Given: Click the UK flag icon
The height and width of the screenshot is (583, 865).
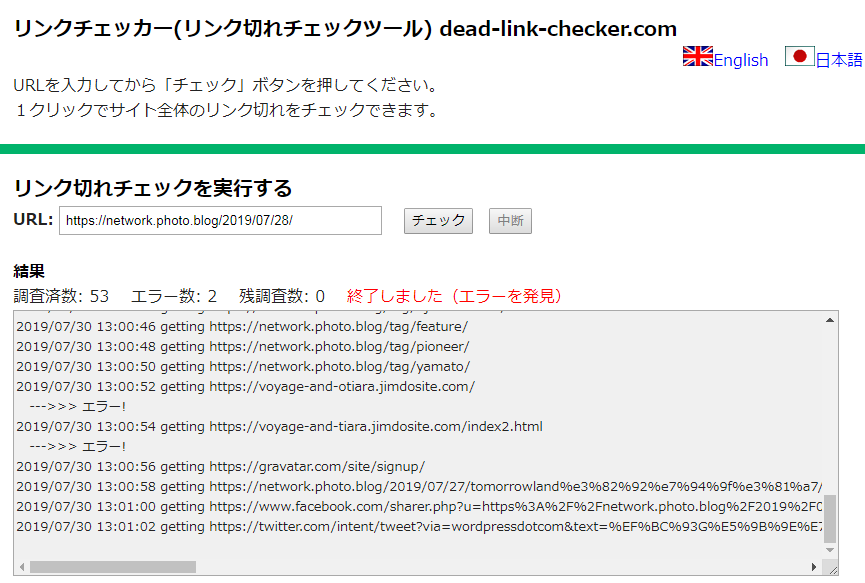Looking at the screenshot, I should point(697,56).
